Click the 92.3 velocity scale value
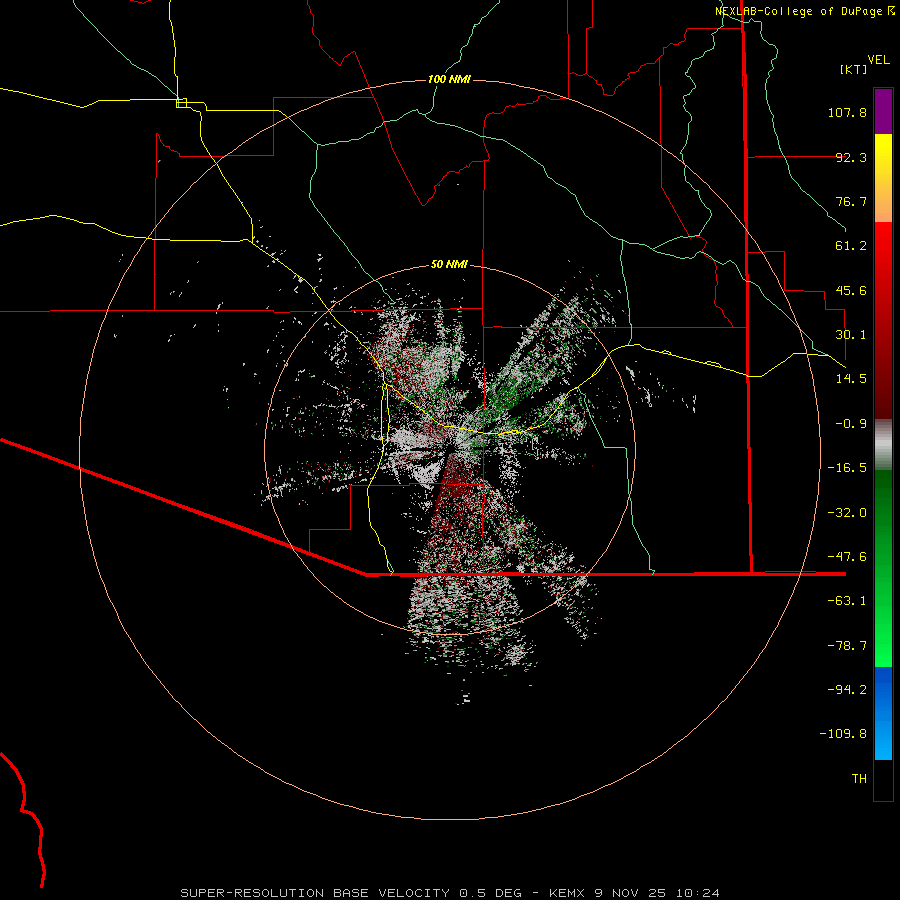Screen dimensions: 900x900 [x=851, y=157]
